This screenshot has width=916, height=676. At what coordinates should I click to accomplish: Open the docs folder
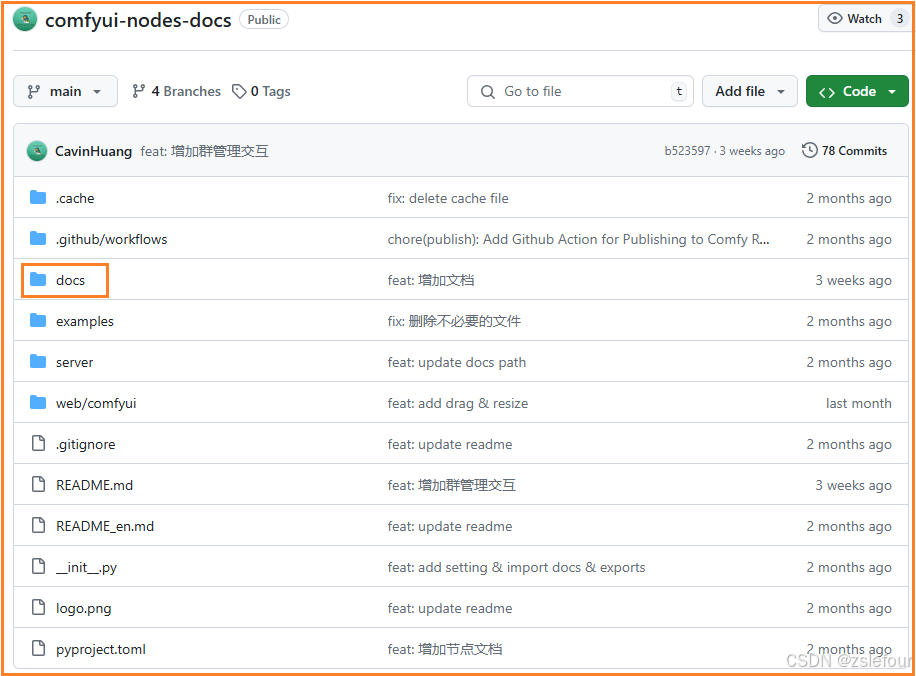coord(70,280)
